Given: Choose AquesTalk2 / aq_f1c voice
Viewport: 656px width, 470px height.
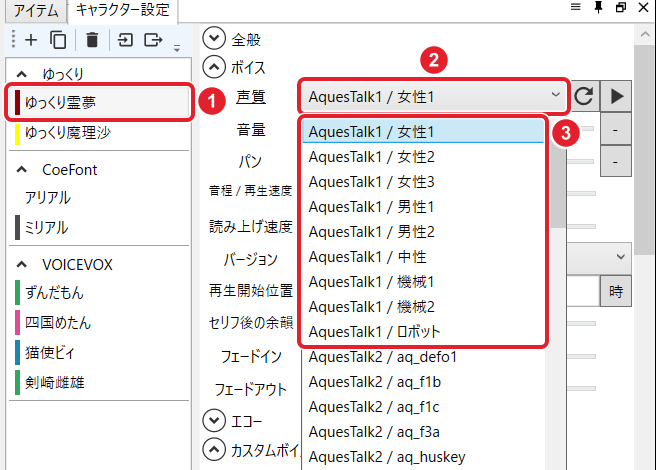Looking at the screenshot, I should pos(423,407).
